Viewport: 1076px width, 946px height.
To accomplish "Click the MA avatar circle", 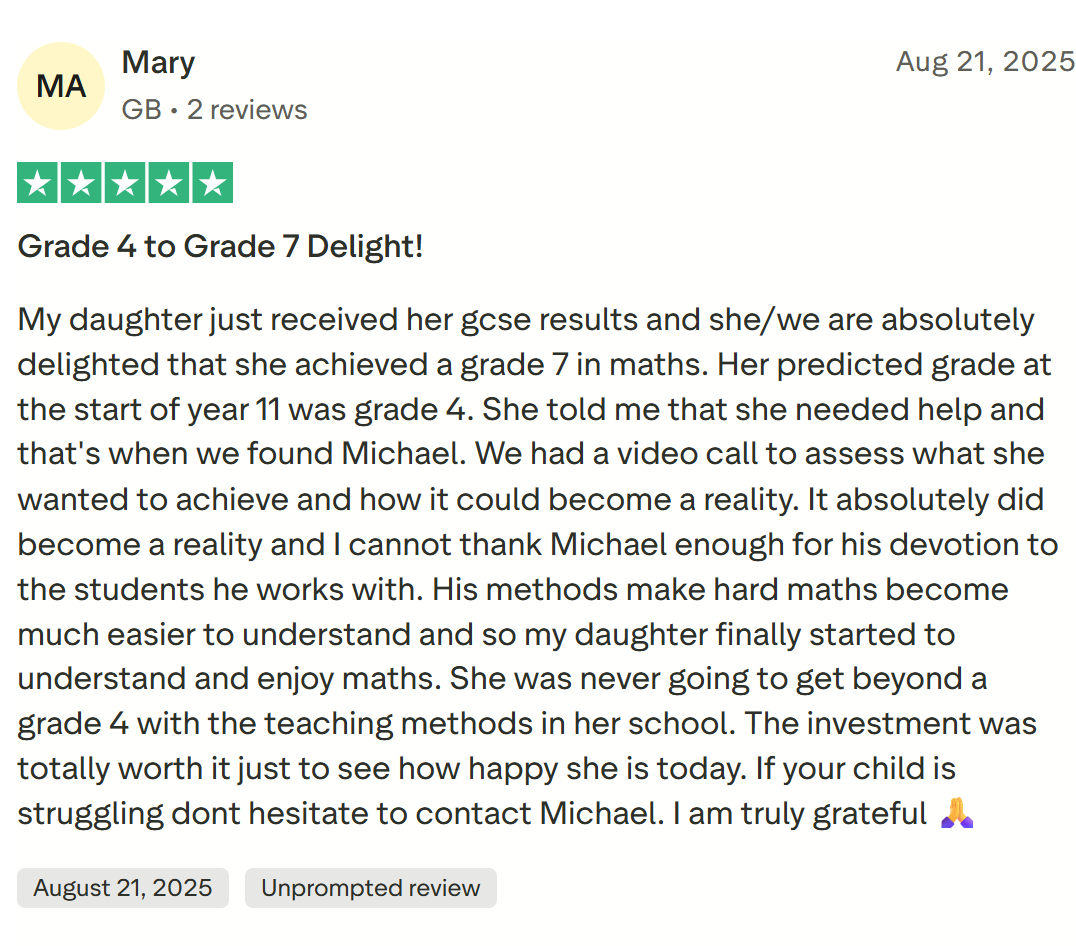I will point(61,86).
